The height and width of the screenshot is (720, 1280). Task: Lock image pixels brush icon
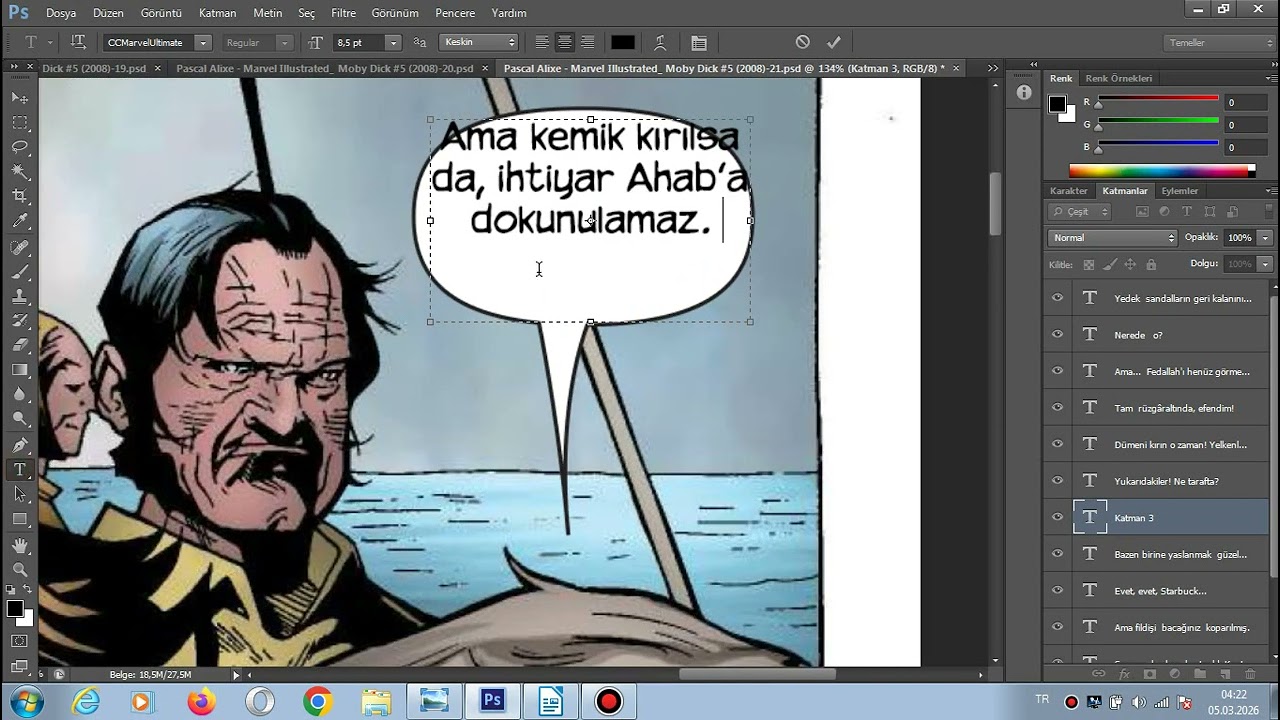[1110, 265]
